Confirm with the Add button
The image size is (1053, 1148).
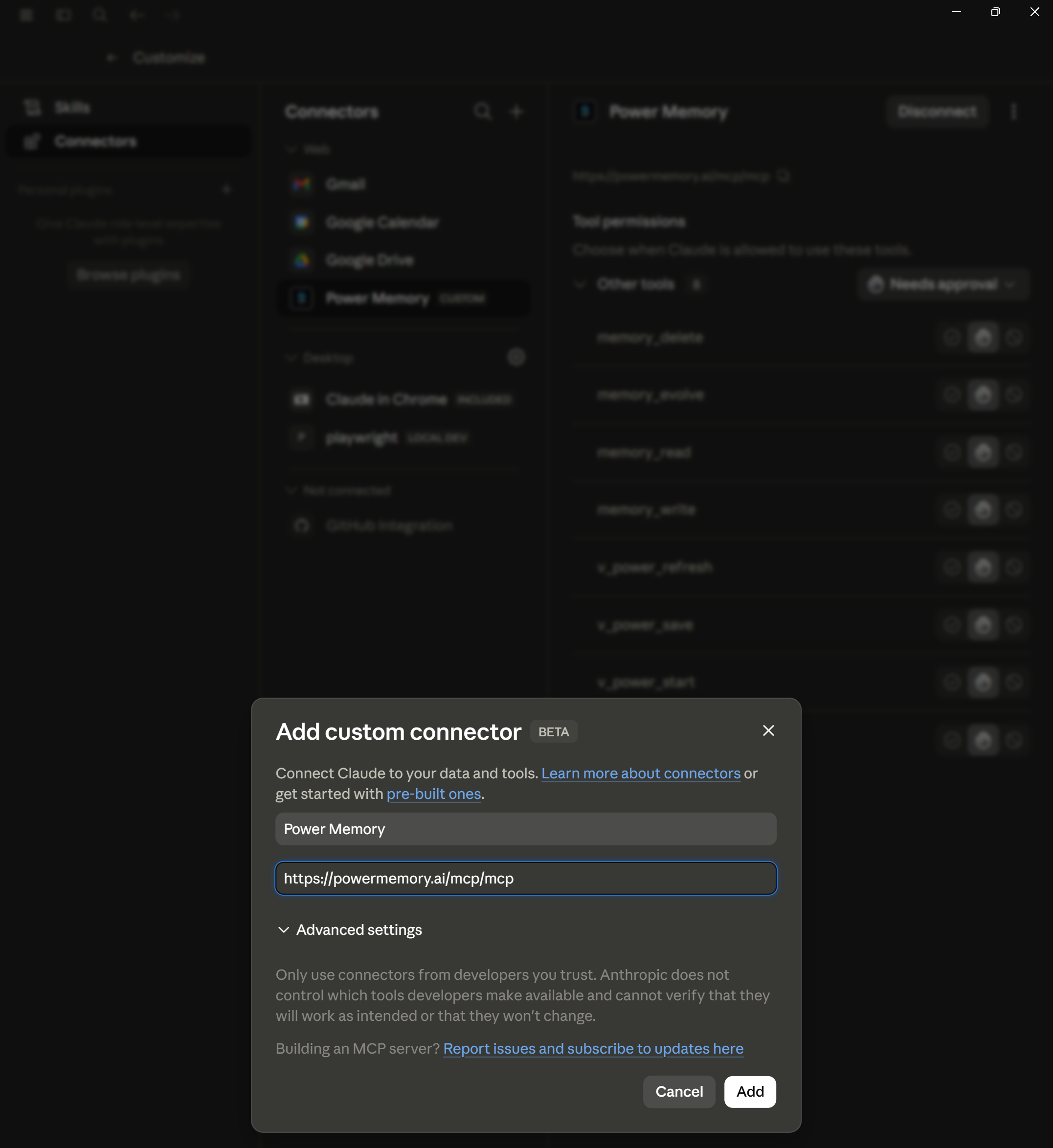click(750, 1092)
